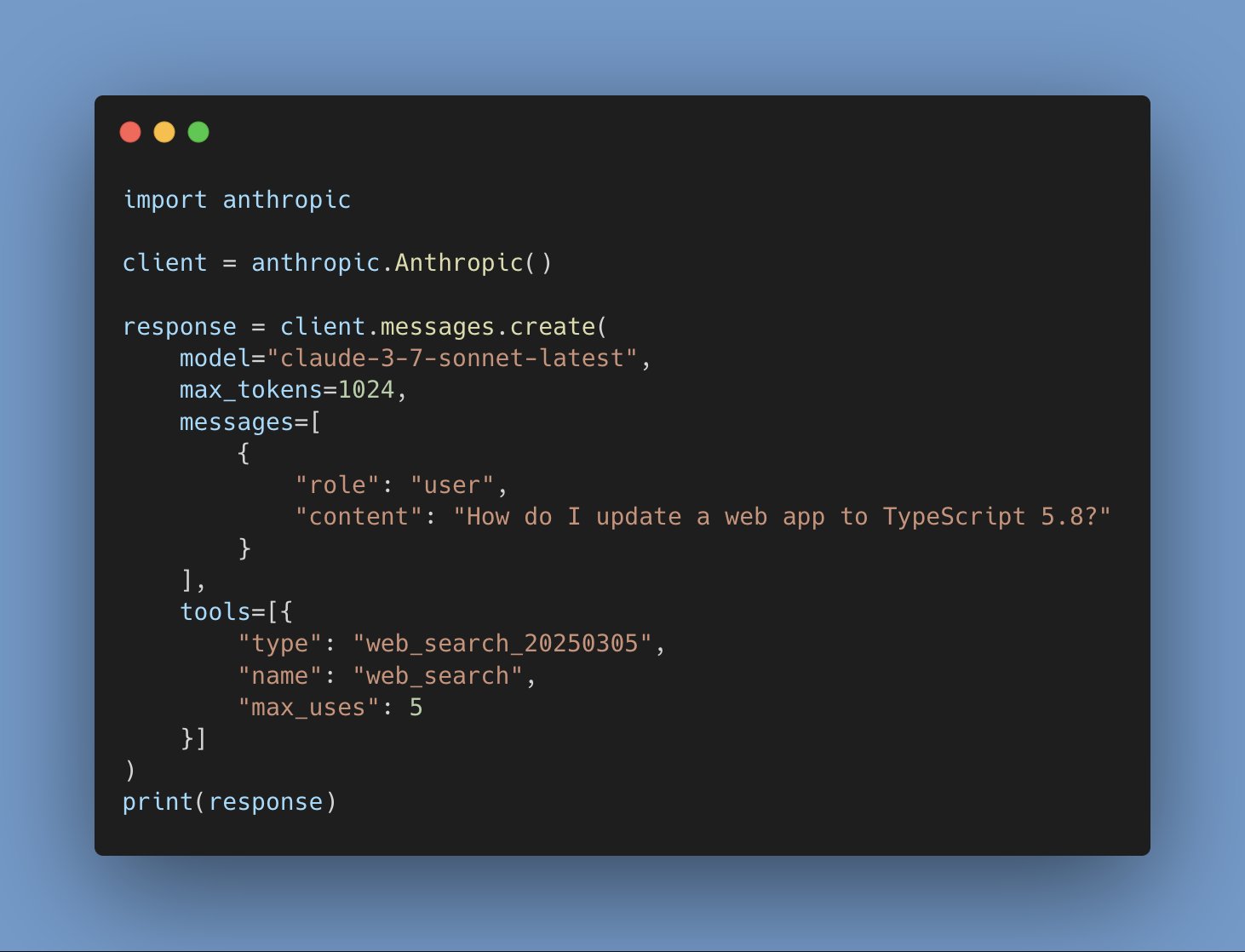The image size is (1245, 952).
Task: Click the 'client' variable in the assignment line
Action: coord(165,262)
